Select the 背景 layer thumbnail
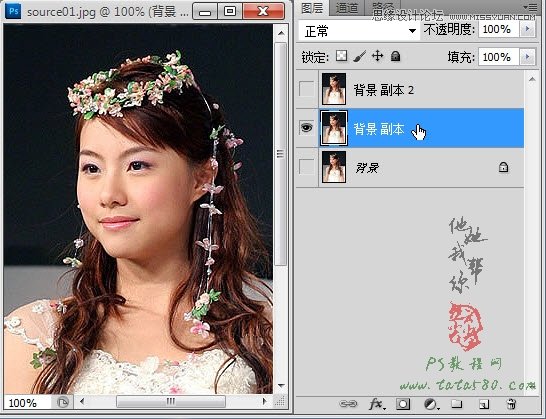The height and width of the screenshot is (419, 546). pos(334,167)
